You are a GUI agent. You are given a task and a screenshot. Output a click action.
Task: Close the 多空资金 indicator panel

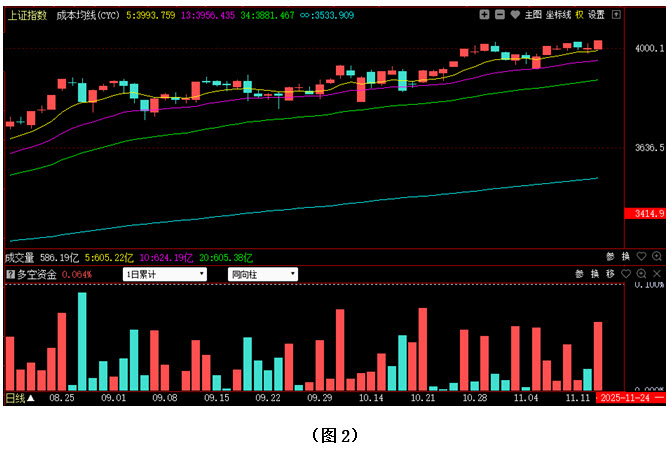point(657,274)
